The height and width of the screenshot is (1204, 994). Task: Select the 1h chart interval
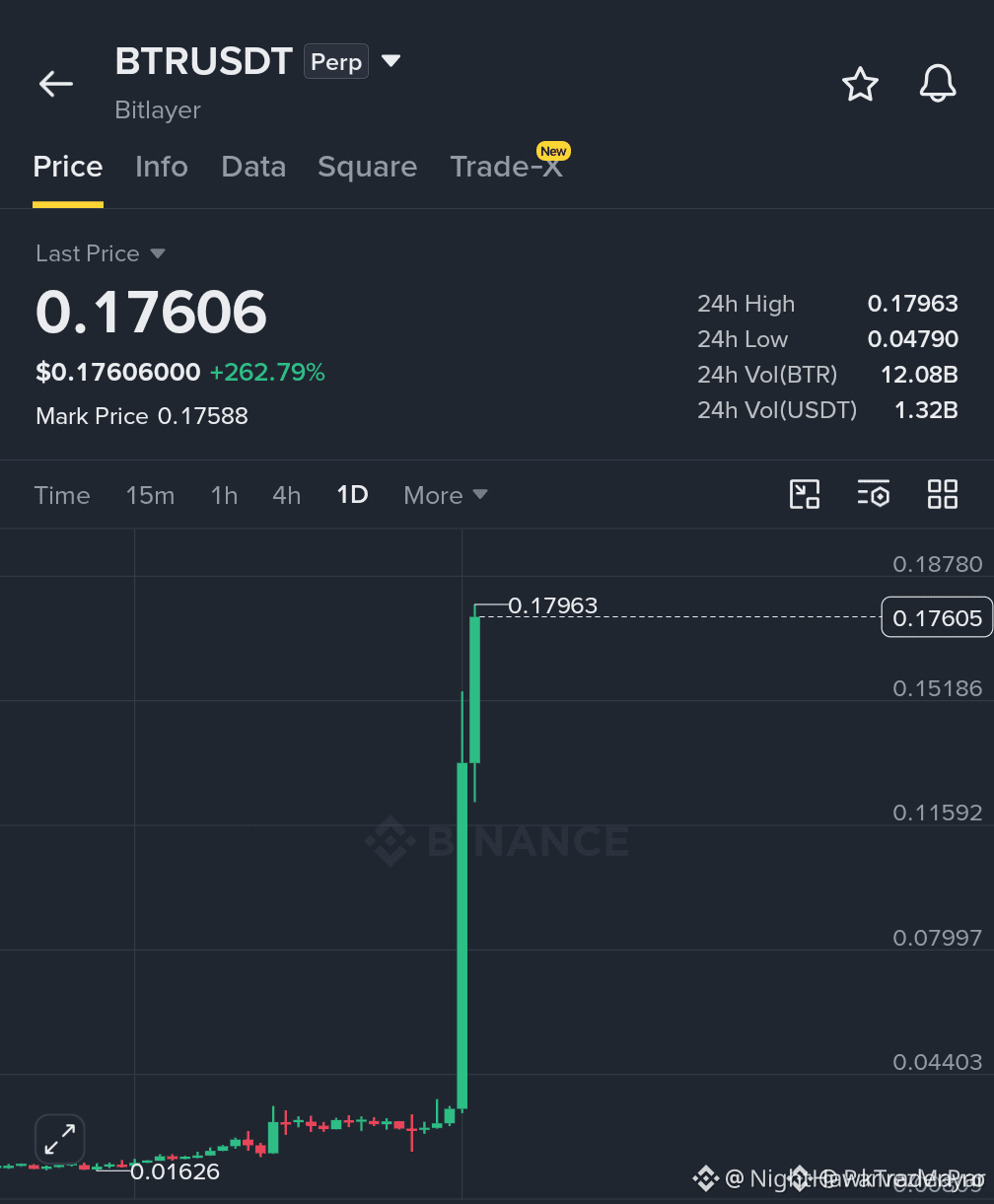[224, 495]
